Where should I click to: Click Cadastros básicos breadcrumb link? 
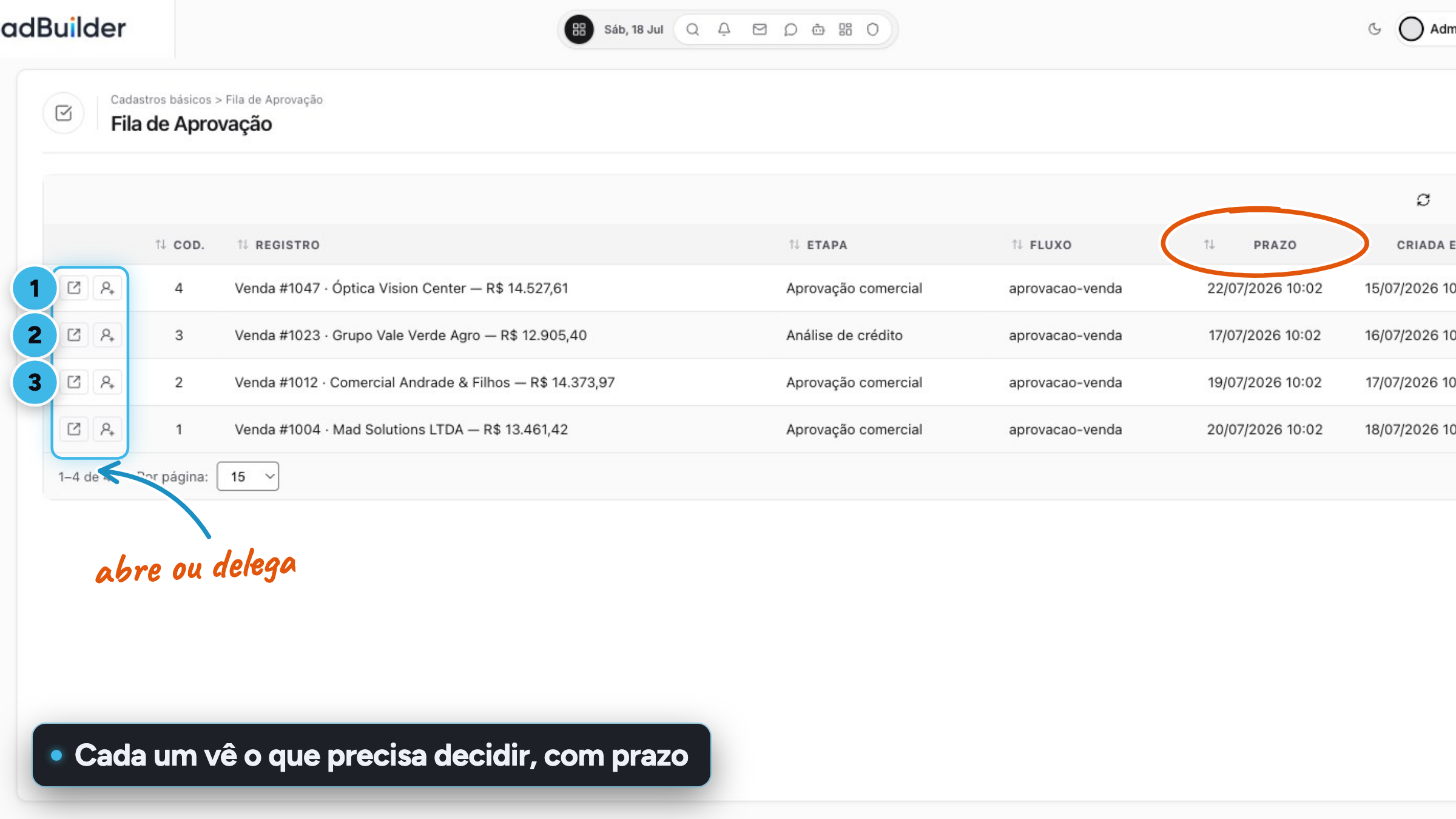(161, 99)
